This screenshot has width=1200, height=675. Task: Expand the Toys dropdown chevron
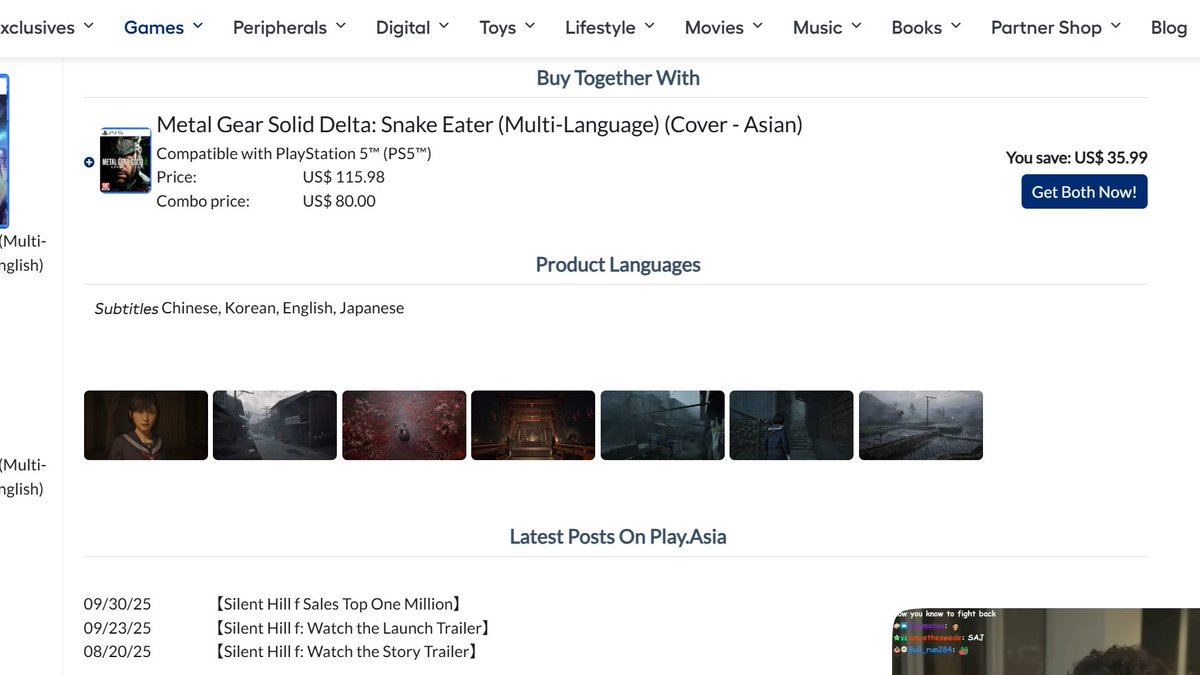pyautogui.click(x=529, y=26)
